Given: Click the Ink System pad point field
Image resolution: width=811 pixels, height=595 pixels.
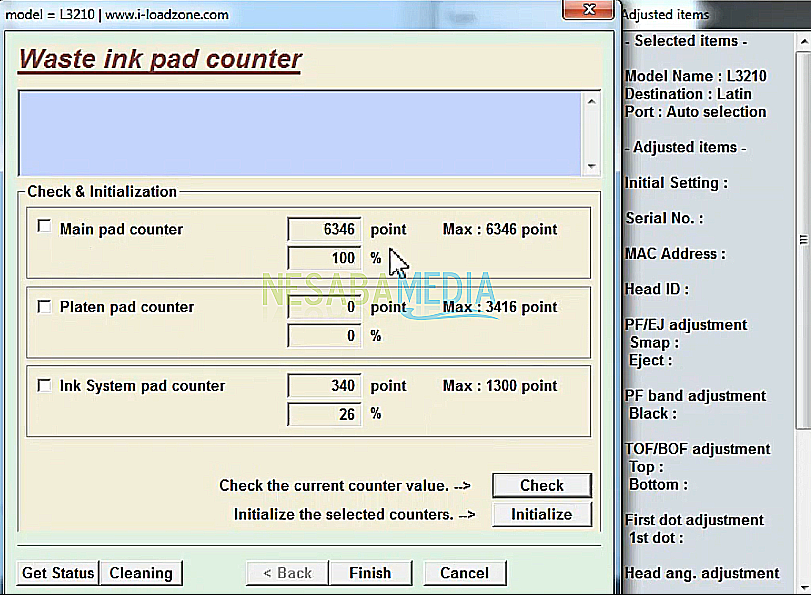Looking at the screenshot, I should [x=324, y=386].
